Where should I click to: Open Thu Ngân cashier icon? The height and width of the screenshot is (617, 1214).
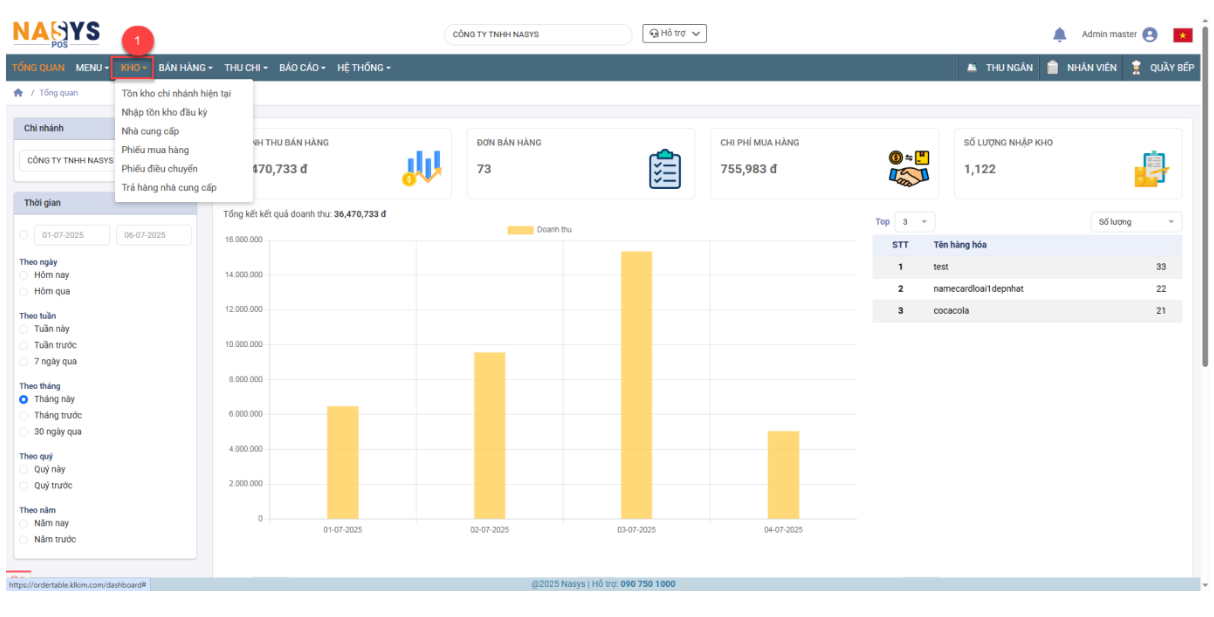[x=972, y=68]
